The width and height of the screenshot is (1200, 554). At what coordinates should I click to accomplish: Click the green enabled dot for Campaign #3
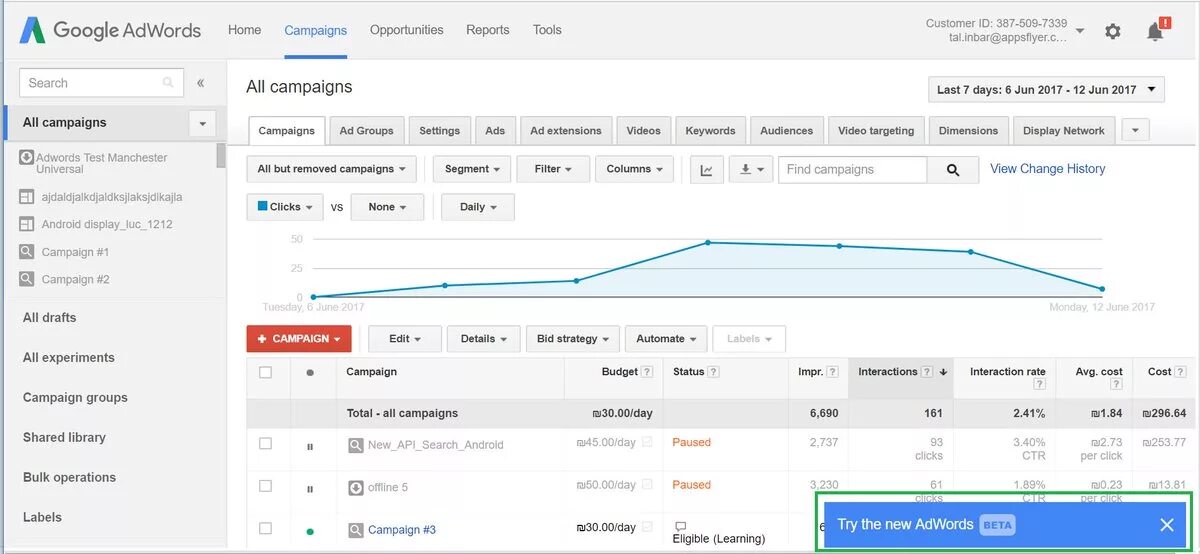pyautogui.click(x=310, y=531)
